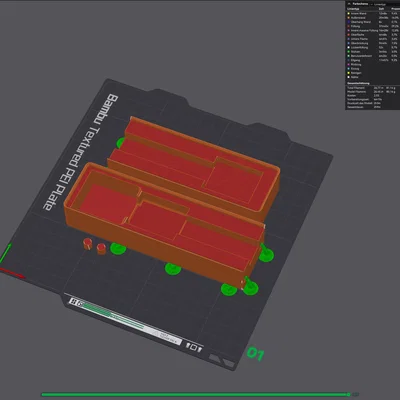Screen dimensions: 400x400
Task: Click the green plate number 01
Action: (x=255, y=354)
